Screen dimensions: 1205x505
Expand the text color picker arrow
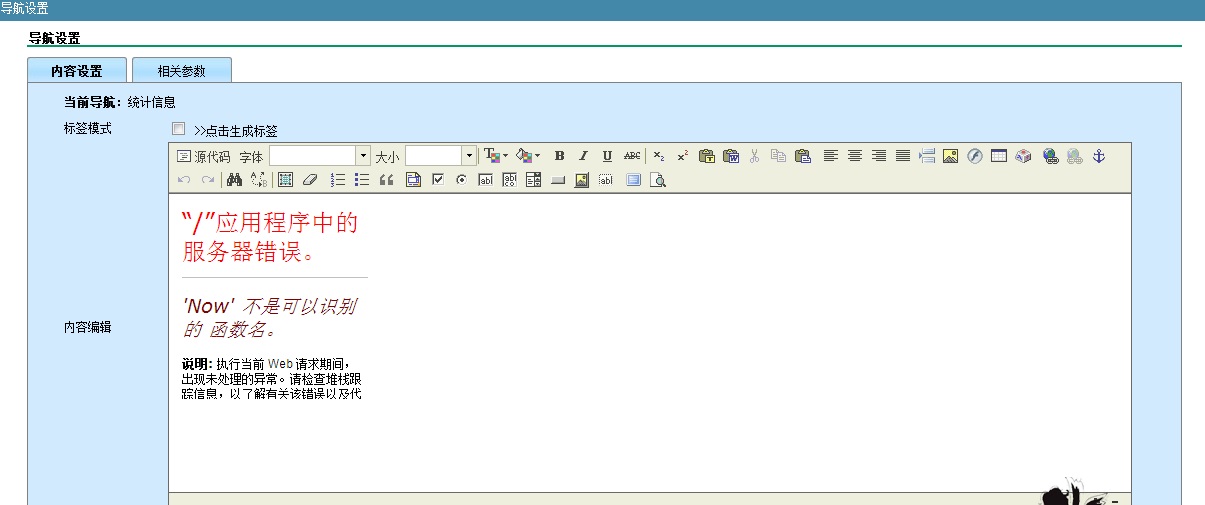click(505, 156)
